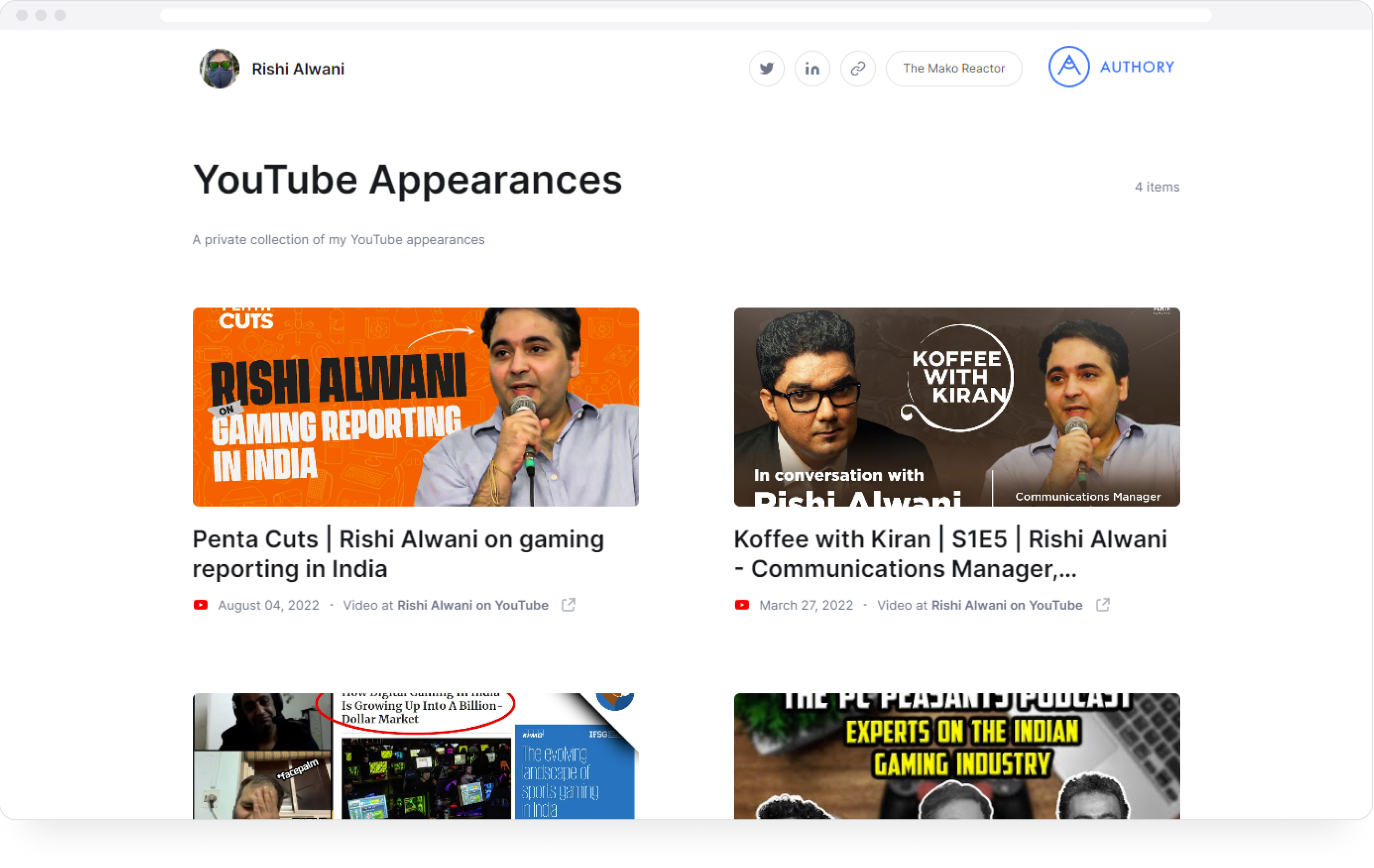Click YouTube icon beside March 27, 2022
1374x868 pixels.
pos(741,605)
